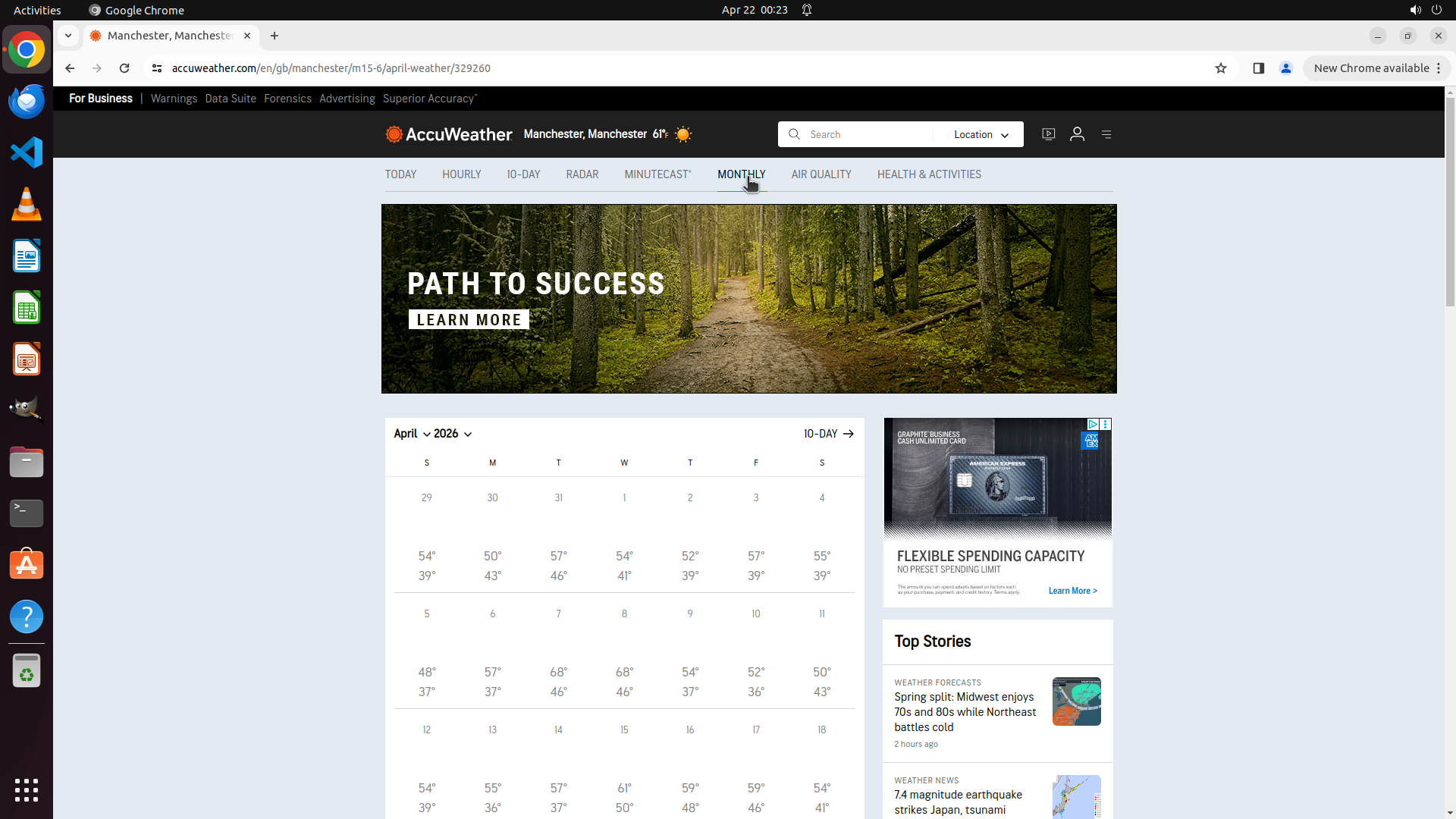Click the 10-DAY arrow link above calendar
The height and width of the screenshot is (819, 1456).
(x=828, y=434)
